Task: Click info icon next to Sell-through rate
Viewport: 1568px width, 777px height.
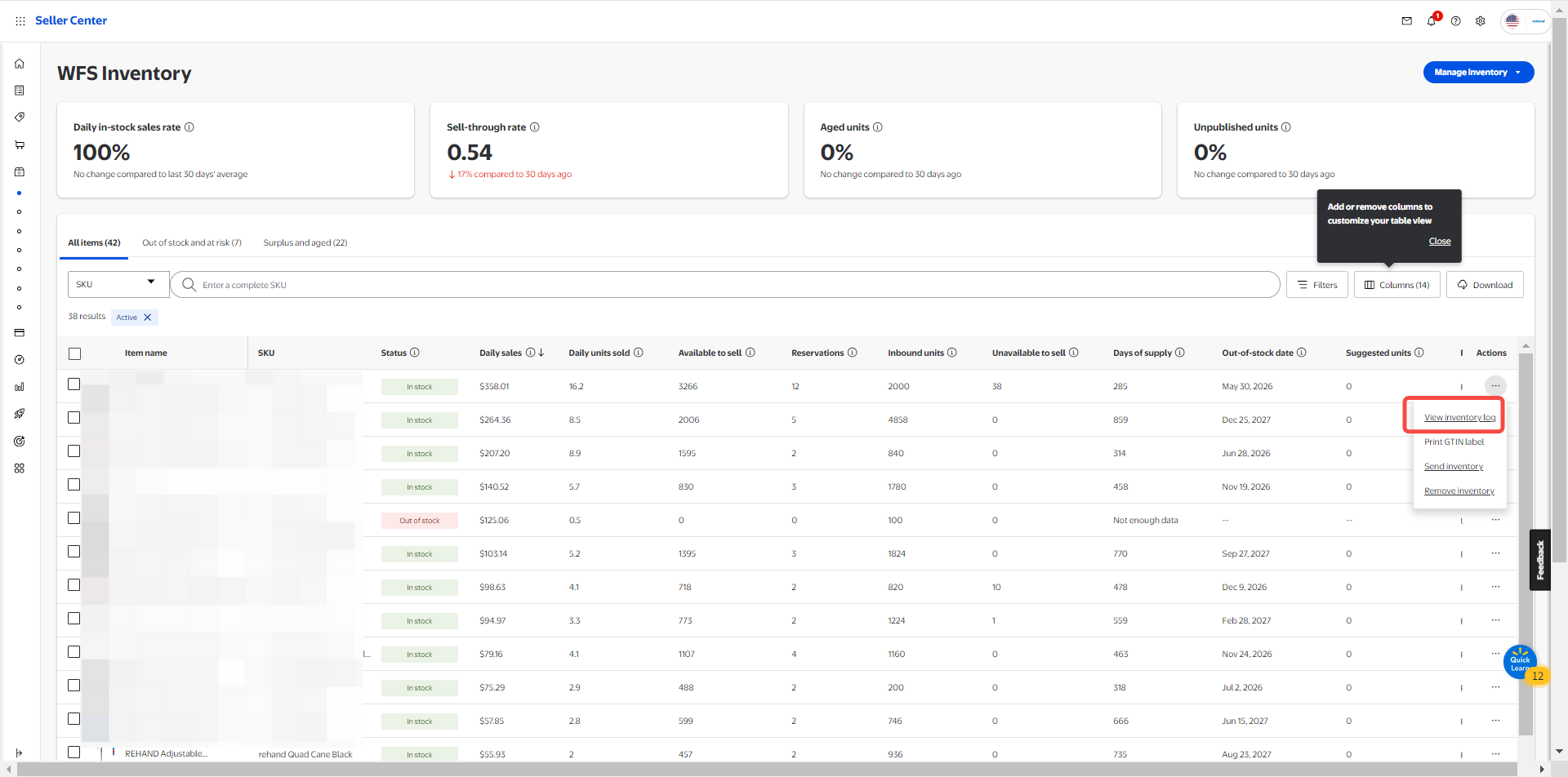Action: (535, 127)
